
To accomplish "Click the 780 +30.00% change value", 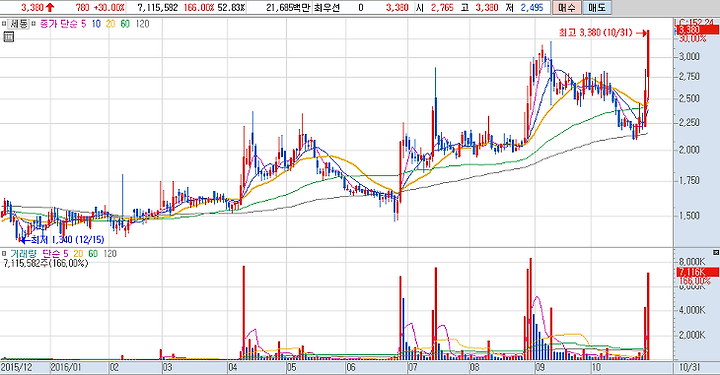I will coord(100,7).
